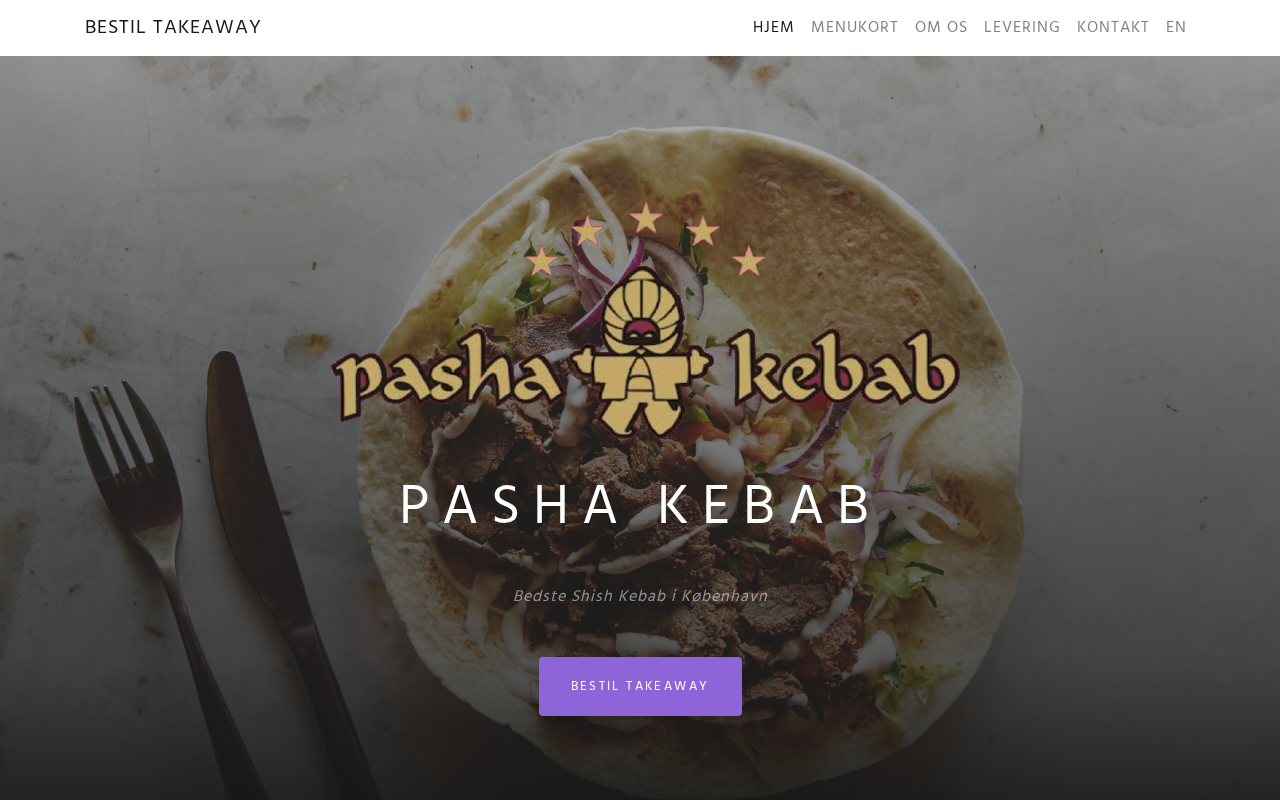Click the 'Bedste Shish Kebab i København' tagline
1280x800 pixels.
pyautogui.click(x=640, y=597)
